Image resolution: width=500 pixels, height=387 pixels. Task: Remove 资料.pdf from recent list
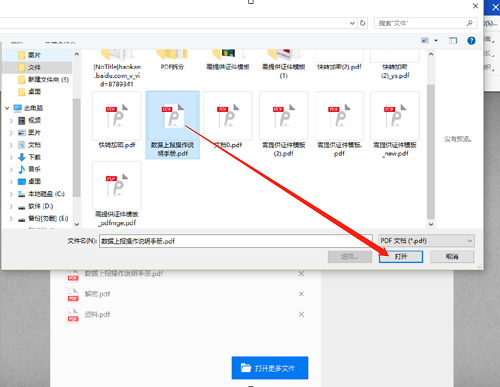click(x=301, y=314)
